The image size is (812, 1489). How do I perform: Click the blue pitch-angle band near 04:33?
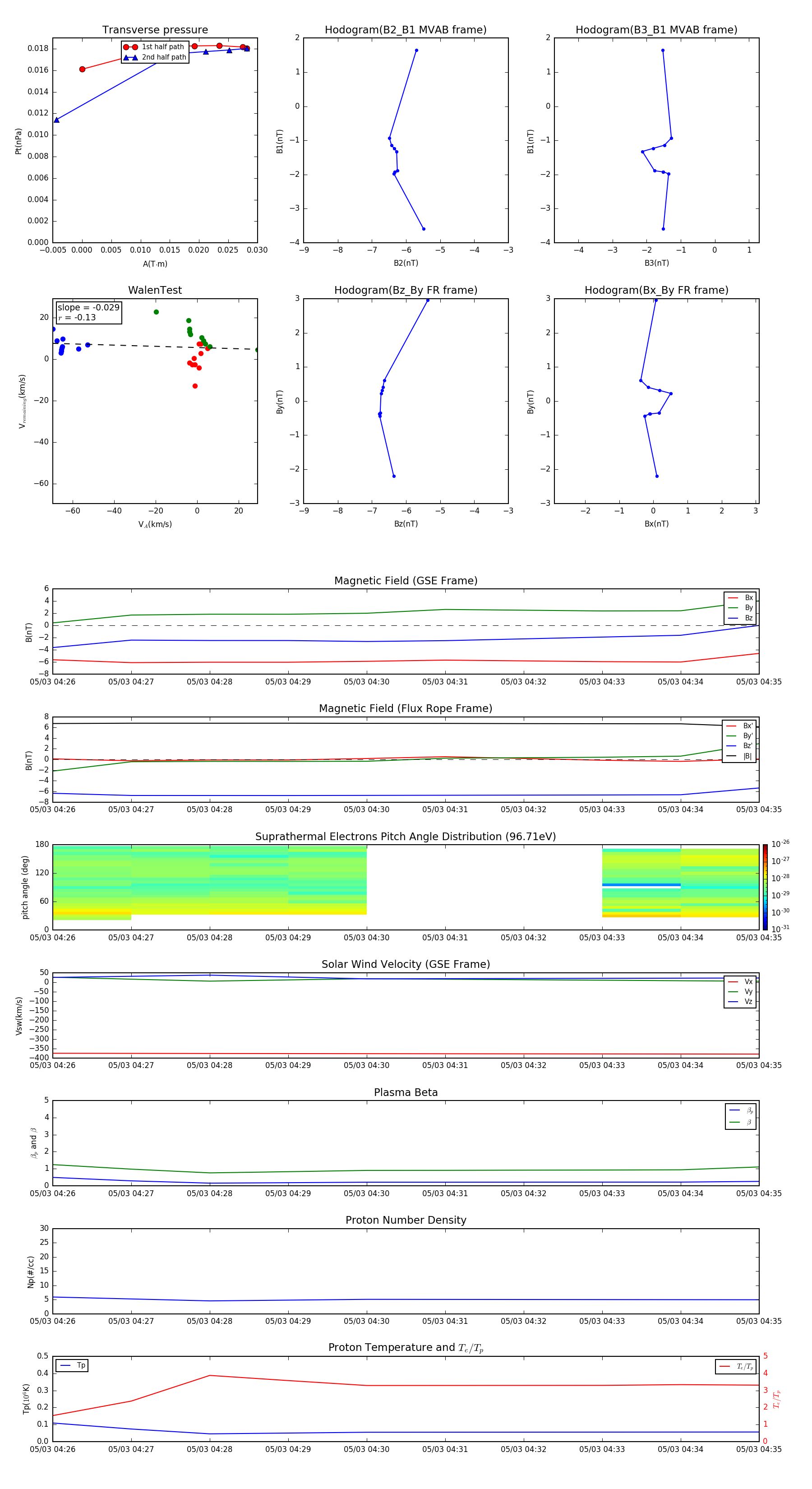[x=641, y=885]
